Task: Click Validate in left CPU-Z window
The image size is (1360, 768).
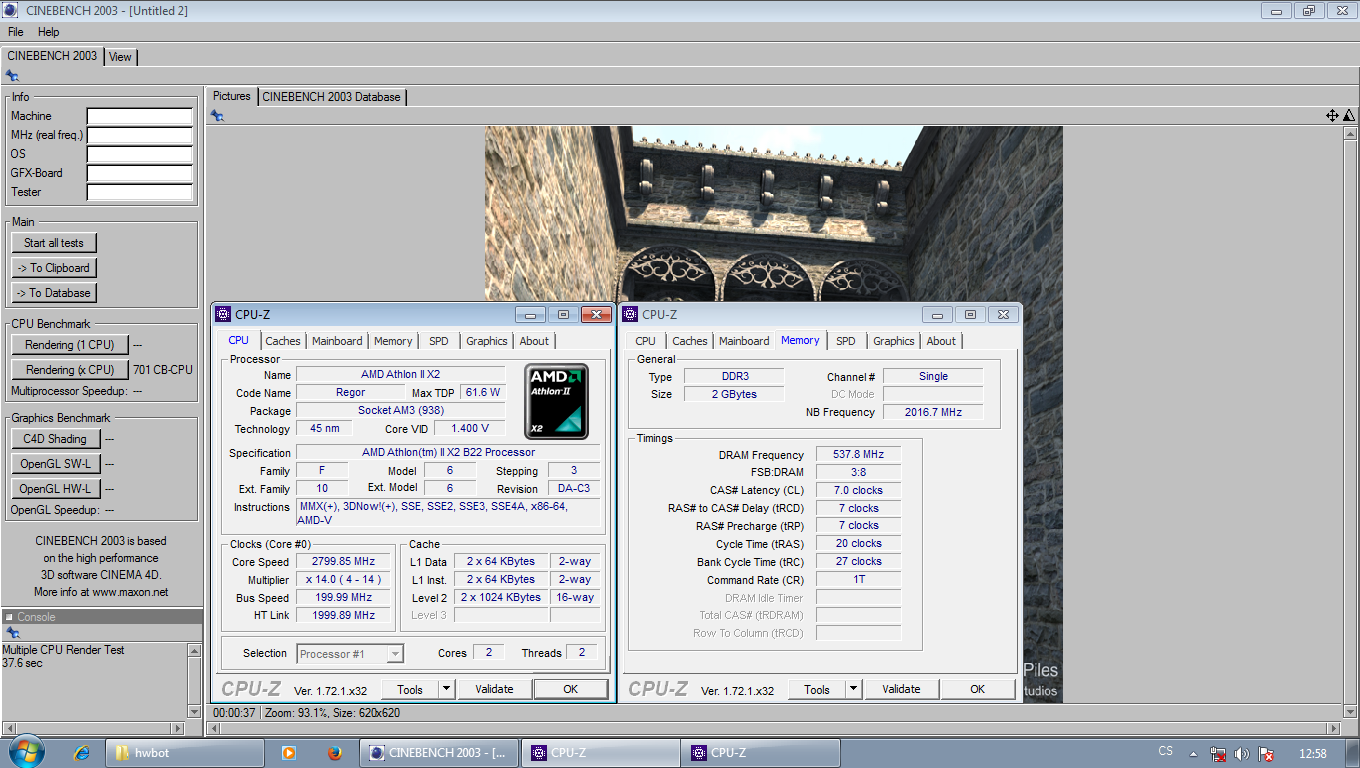Action: point(494,689)
